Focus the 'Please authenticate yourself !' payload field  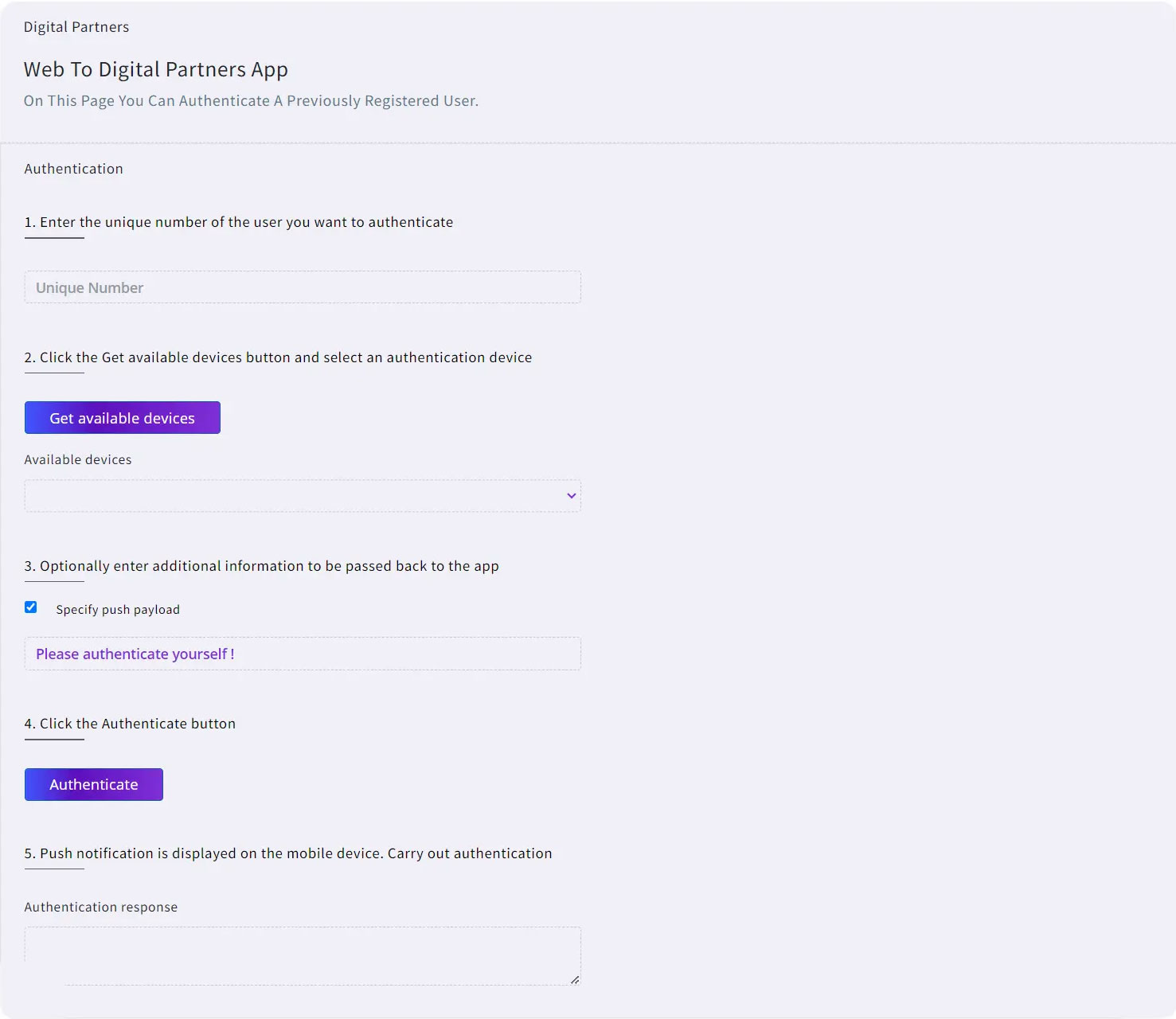coord(303,654)
